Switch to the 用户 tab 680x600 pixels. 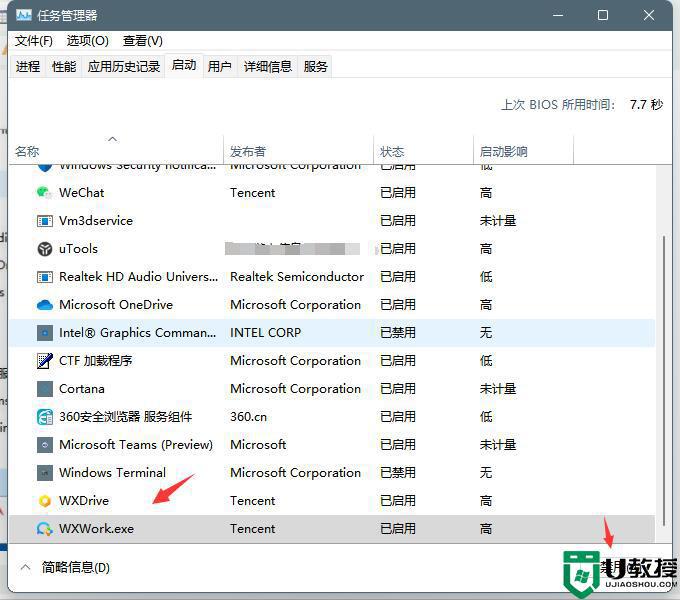pyautogui.click(x=219, y=66)
